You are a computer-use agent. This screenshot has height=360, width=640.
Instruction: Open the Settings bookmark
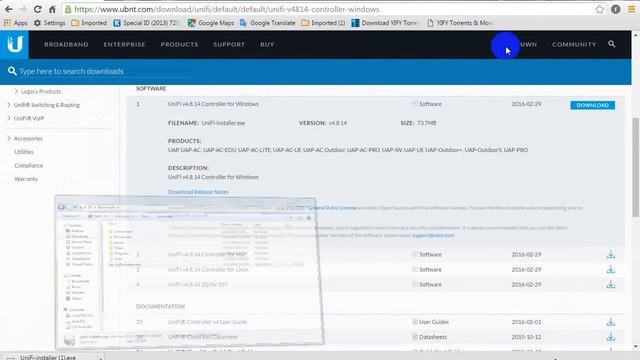coord(49,23)
